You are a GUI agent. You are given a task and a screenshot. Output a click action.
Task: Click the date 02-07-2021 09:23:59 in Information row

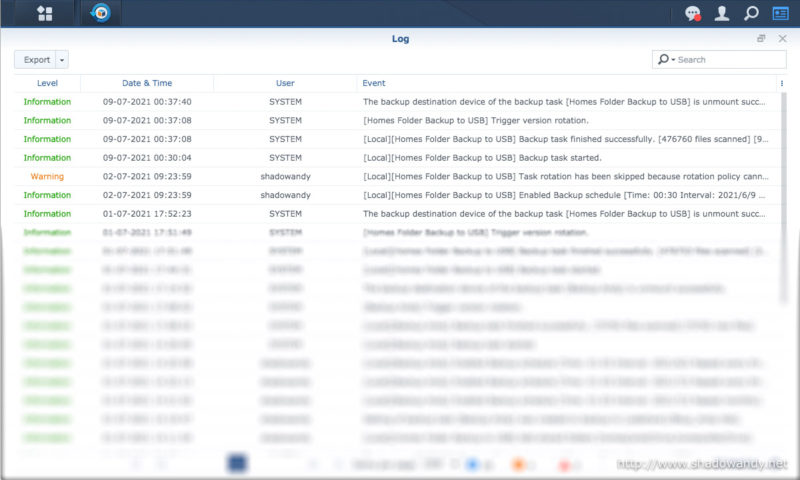point(147,195)
